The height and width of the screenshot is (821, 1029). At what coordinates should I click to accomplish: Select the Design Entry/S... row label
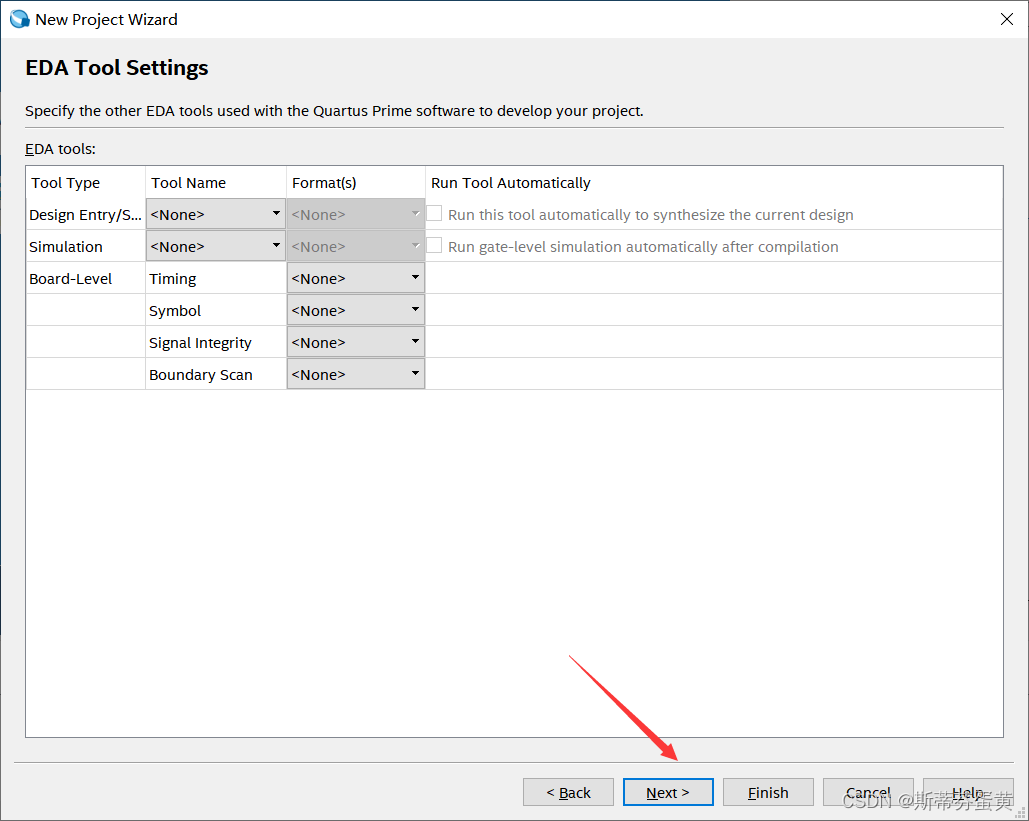coord(85,215)
